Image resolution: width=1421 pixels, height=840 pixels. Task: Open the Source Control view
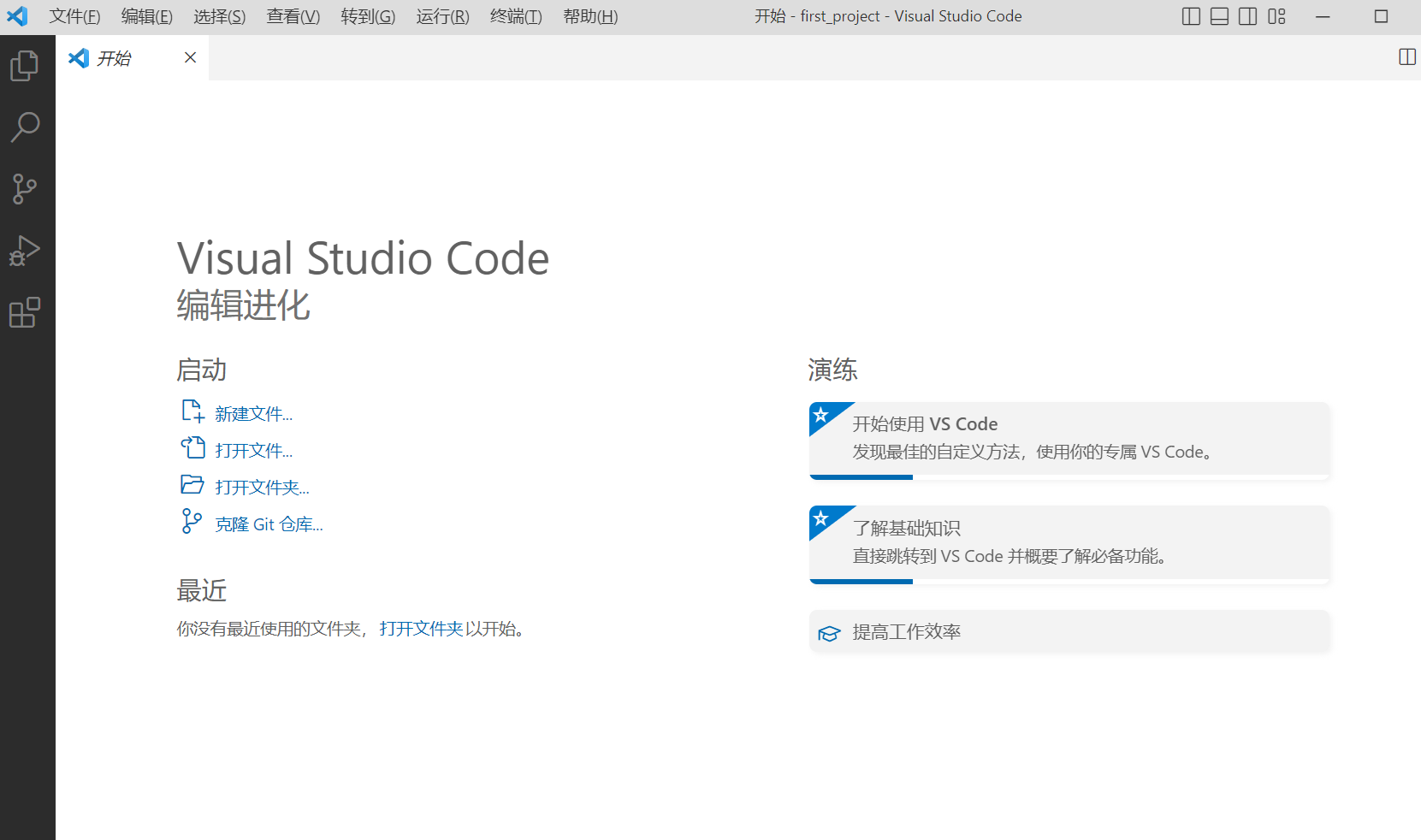25,189
